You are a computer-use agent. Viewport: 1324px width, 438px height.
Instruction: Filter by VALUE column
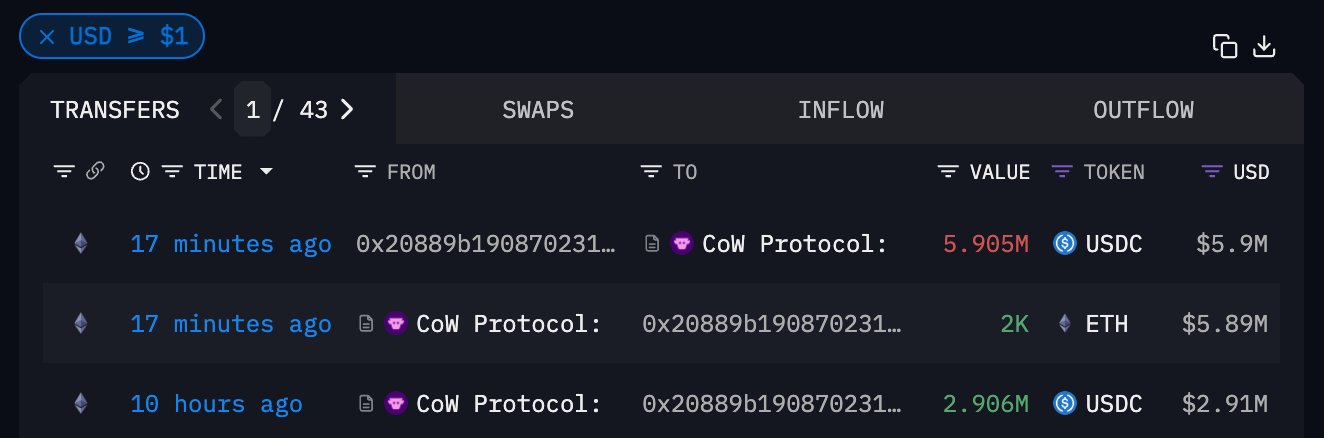pos(947,172)
